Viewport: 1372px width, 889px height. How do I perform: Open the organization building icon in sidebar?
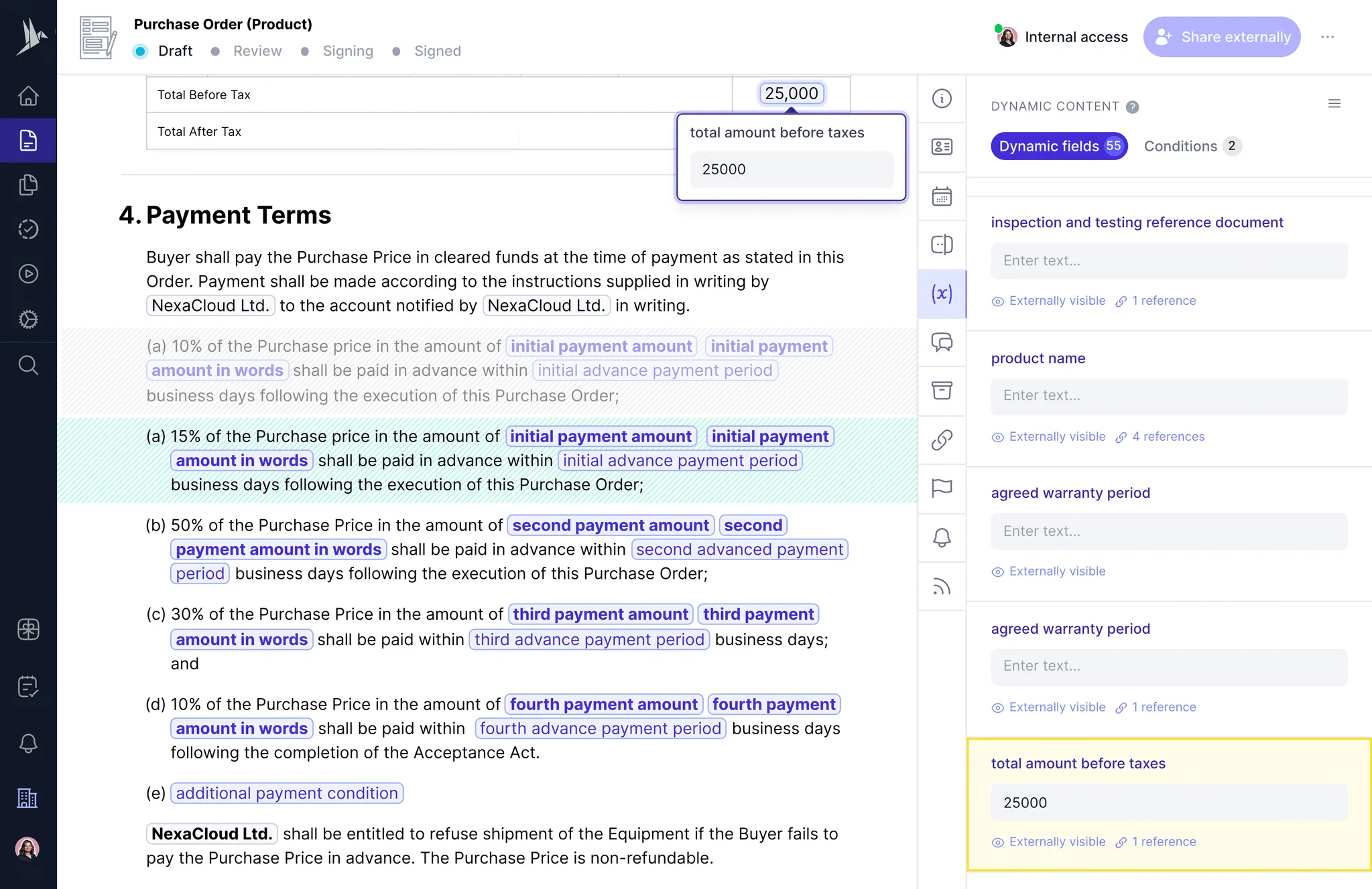coord(27,798)
